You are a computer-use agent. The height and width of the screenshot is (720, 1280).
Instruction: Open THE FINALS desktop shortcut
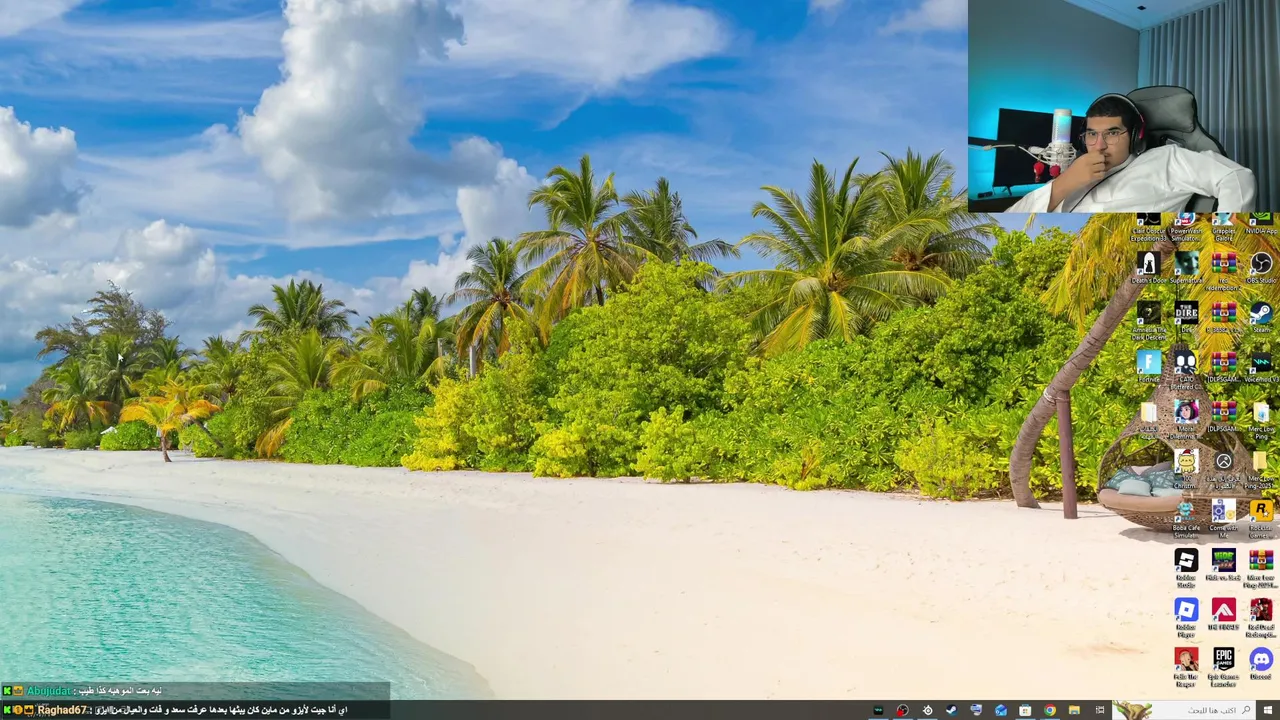click(1223, 615)
